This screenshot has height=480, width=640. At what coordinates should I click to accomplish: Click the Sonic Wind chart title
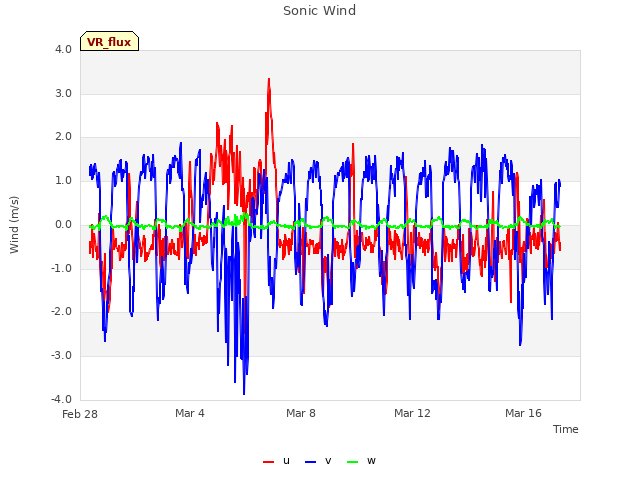pos(320,11)
